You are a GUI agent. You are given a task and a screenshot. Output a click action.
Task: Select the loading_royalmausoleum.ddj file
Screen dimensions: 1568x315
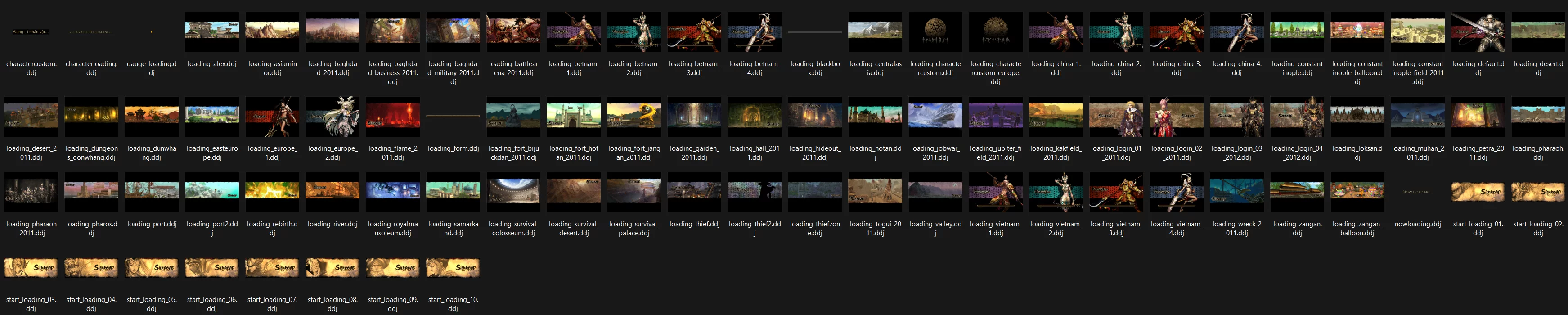pyautogui.click(x=393, y=192)
